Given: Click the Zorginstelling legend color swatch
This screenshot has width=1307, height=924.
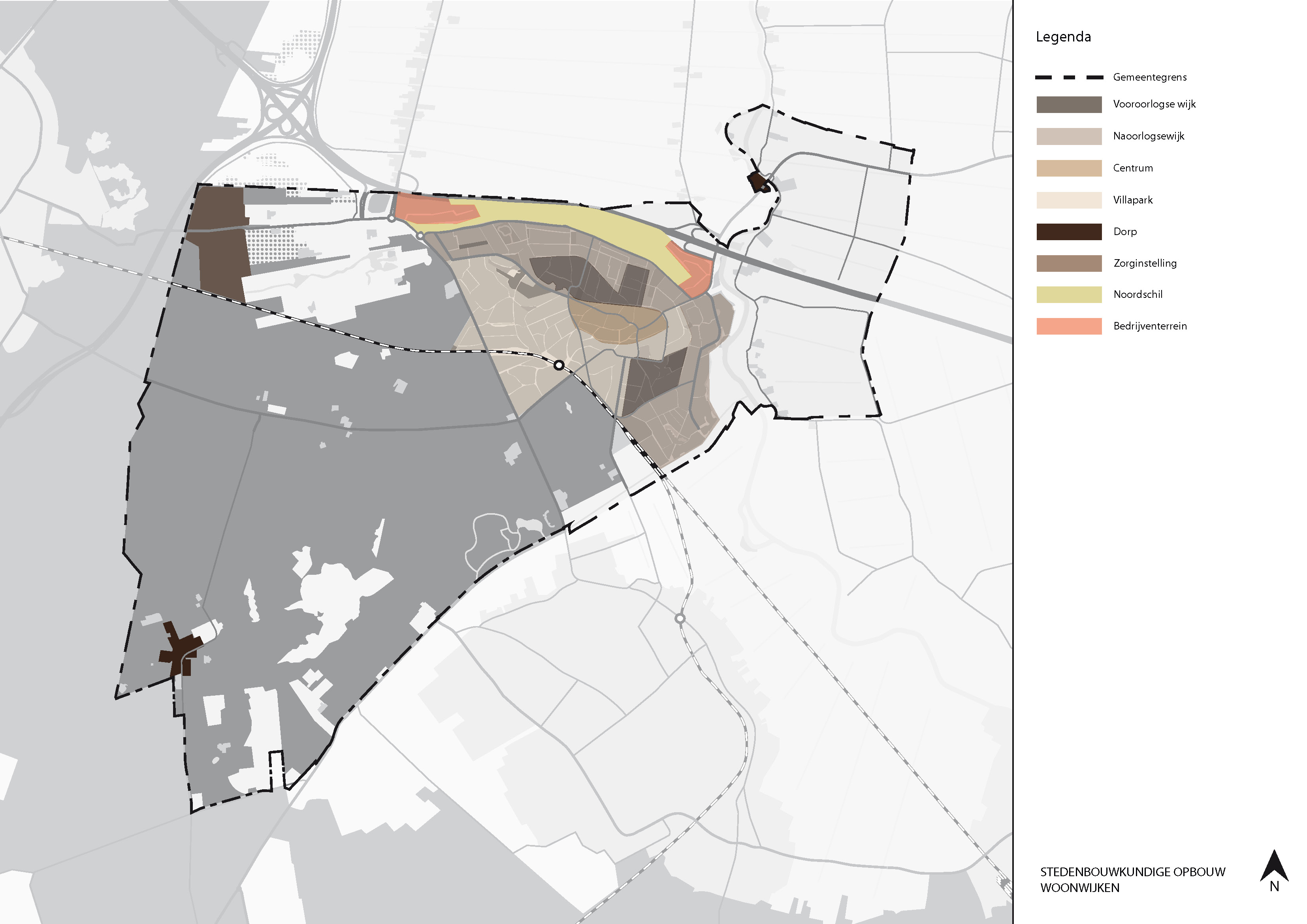Looking at the screenshot, I should [1068, 263].
